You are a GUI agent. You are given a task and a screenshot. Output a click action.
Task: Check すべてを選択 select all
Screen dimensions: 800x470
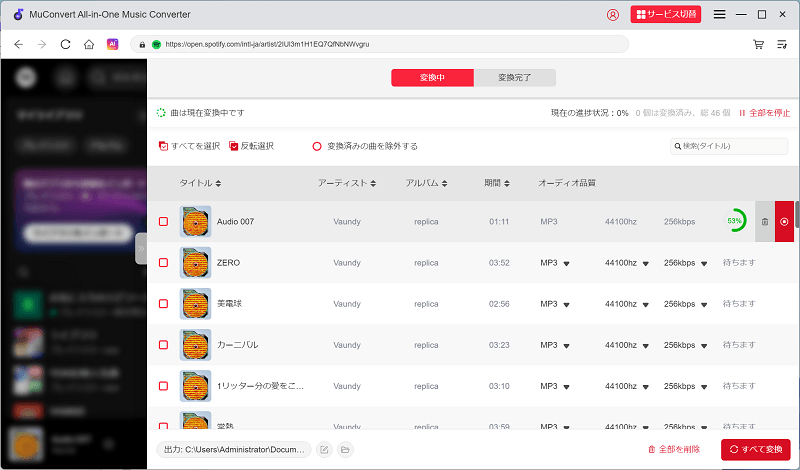pyautogui.click(x=189, y=146)
